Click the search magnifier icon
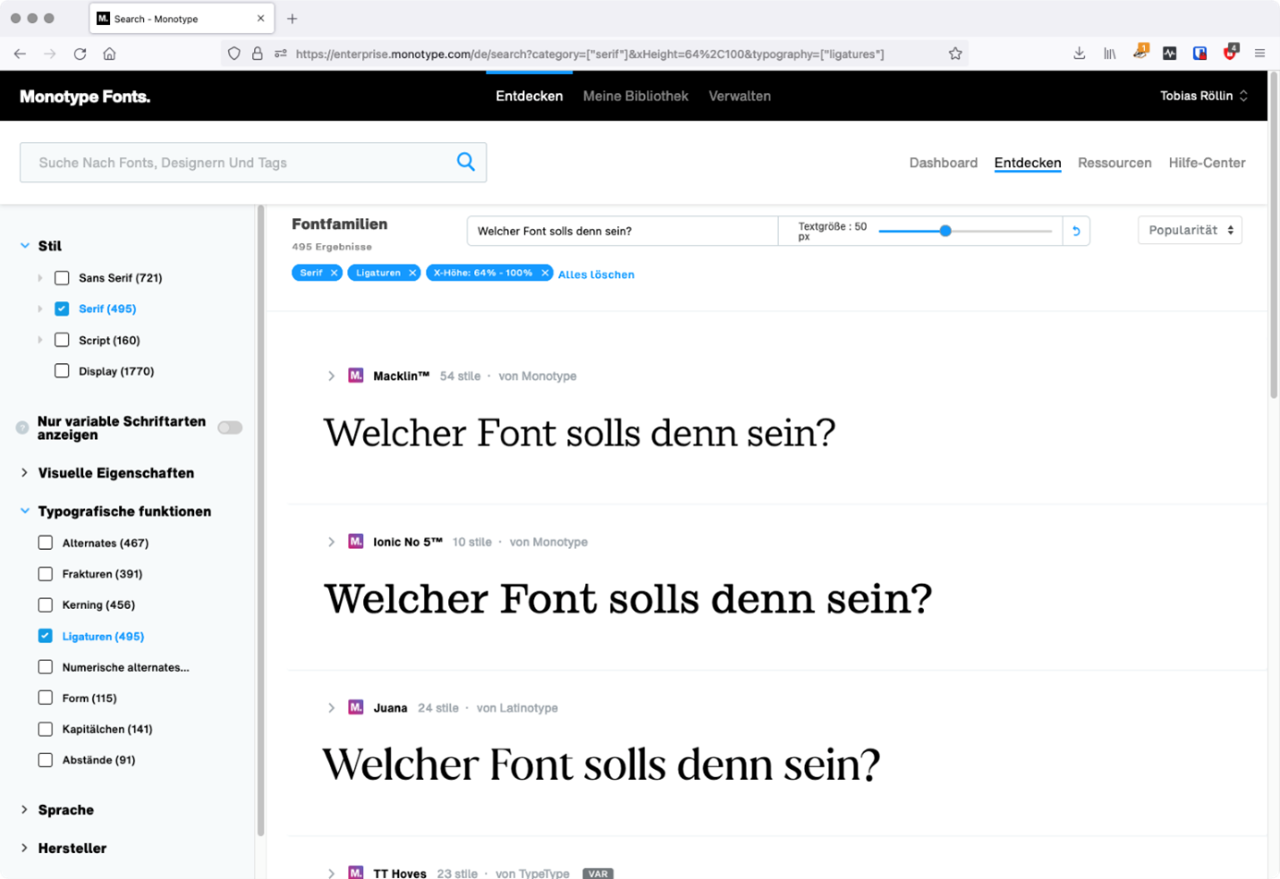 point(466,162)
